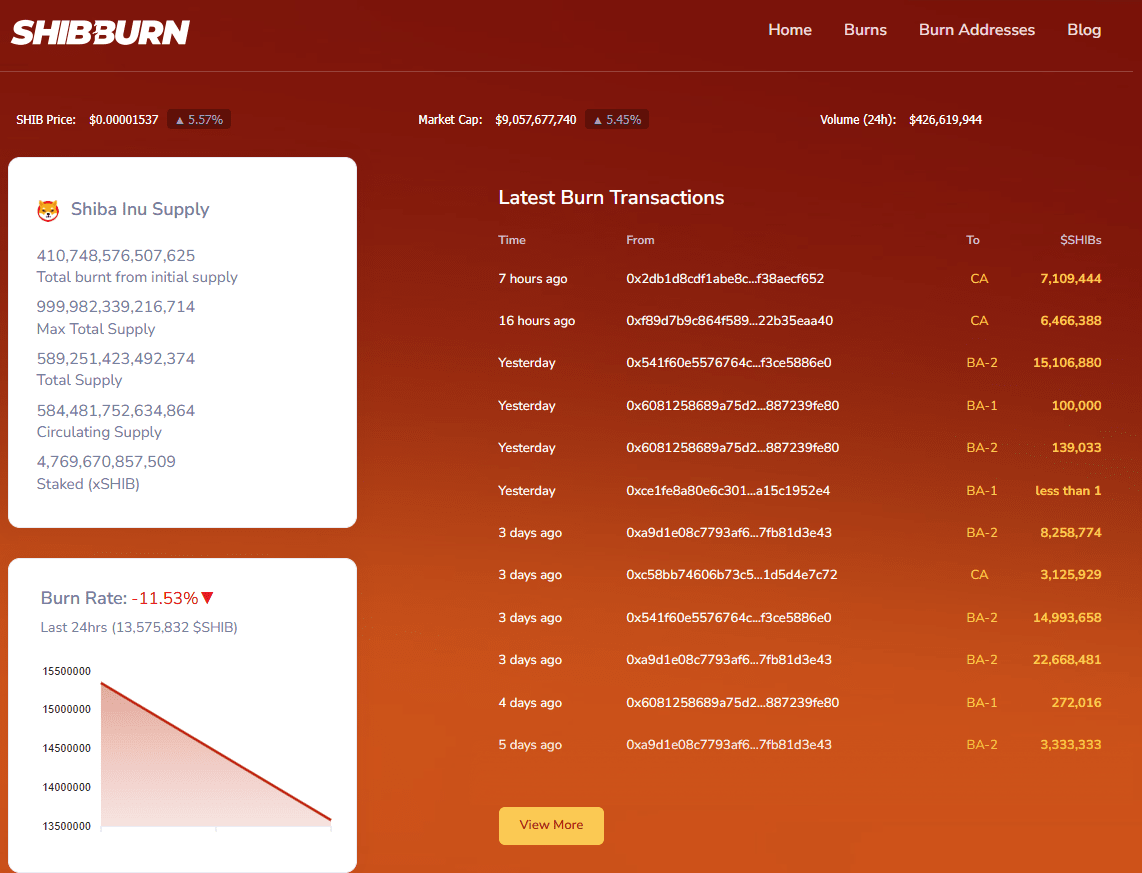Open sender 0xa9d1e08c7793af6 in 8,258,774 row
Viewport: 1142px width, 873px height.
tap(729, 532)
